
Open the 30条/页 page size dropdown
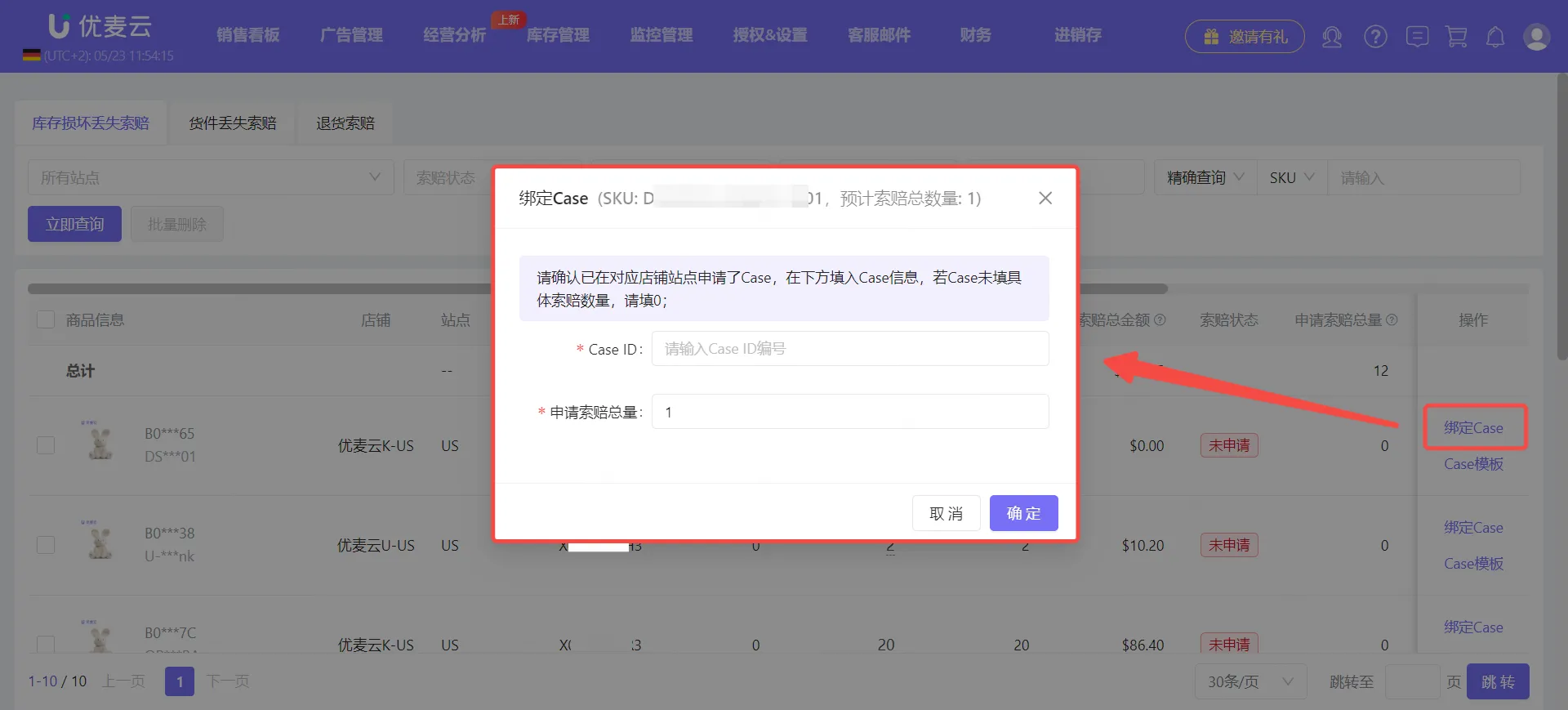coord(1250,681)
